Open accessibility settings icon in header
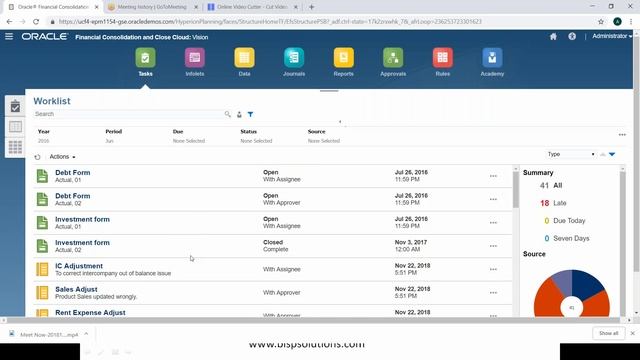 pos(572,36)
